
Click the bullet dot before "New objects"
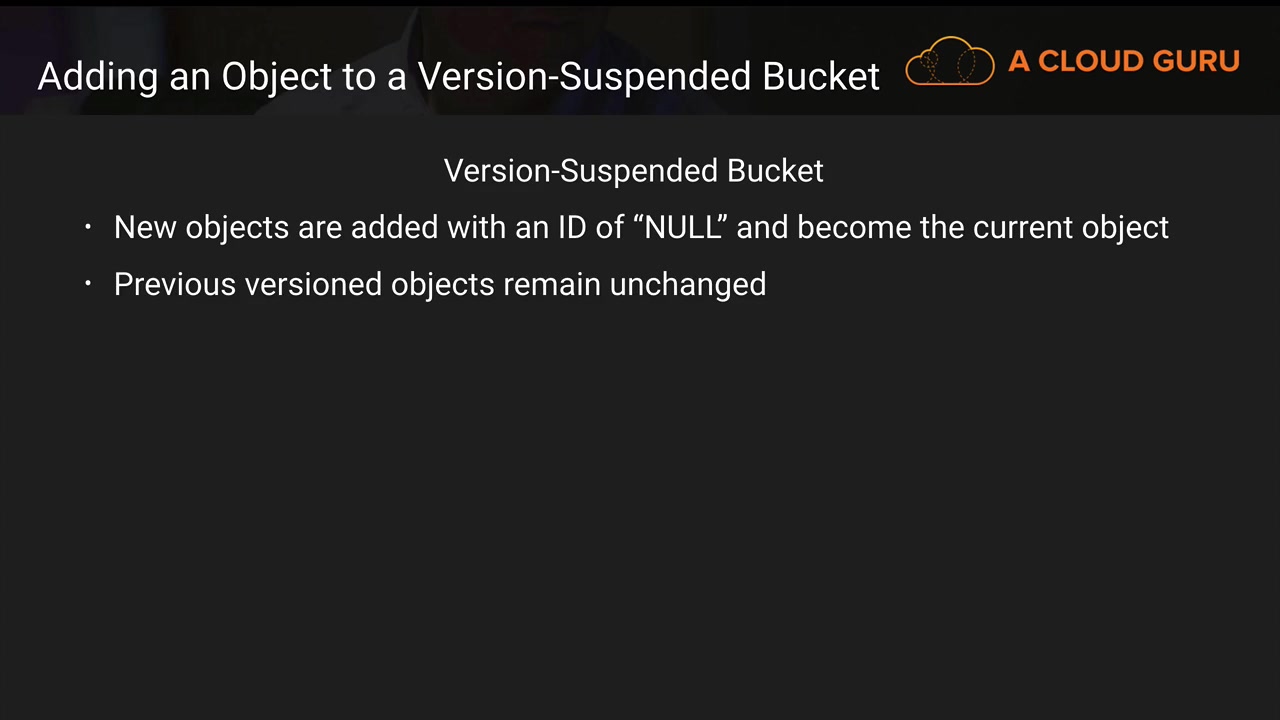88,228
